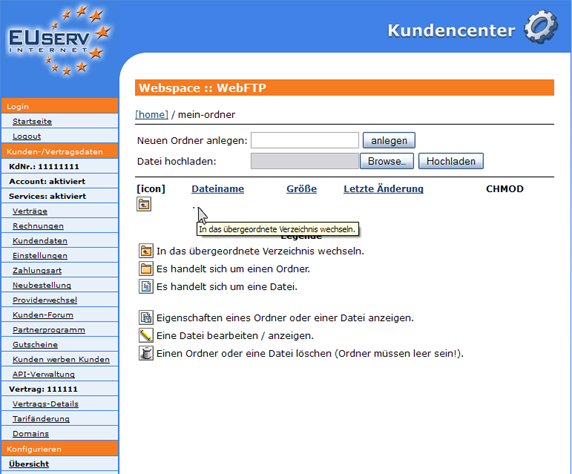Open Neubestellung in the sidebar
The height and width of the screenshot is (474, 572).
click(x=42, y=285)
